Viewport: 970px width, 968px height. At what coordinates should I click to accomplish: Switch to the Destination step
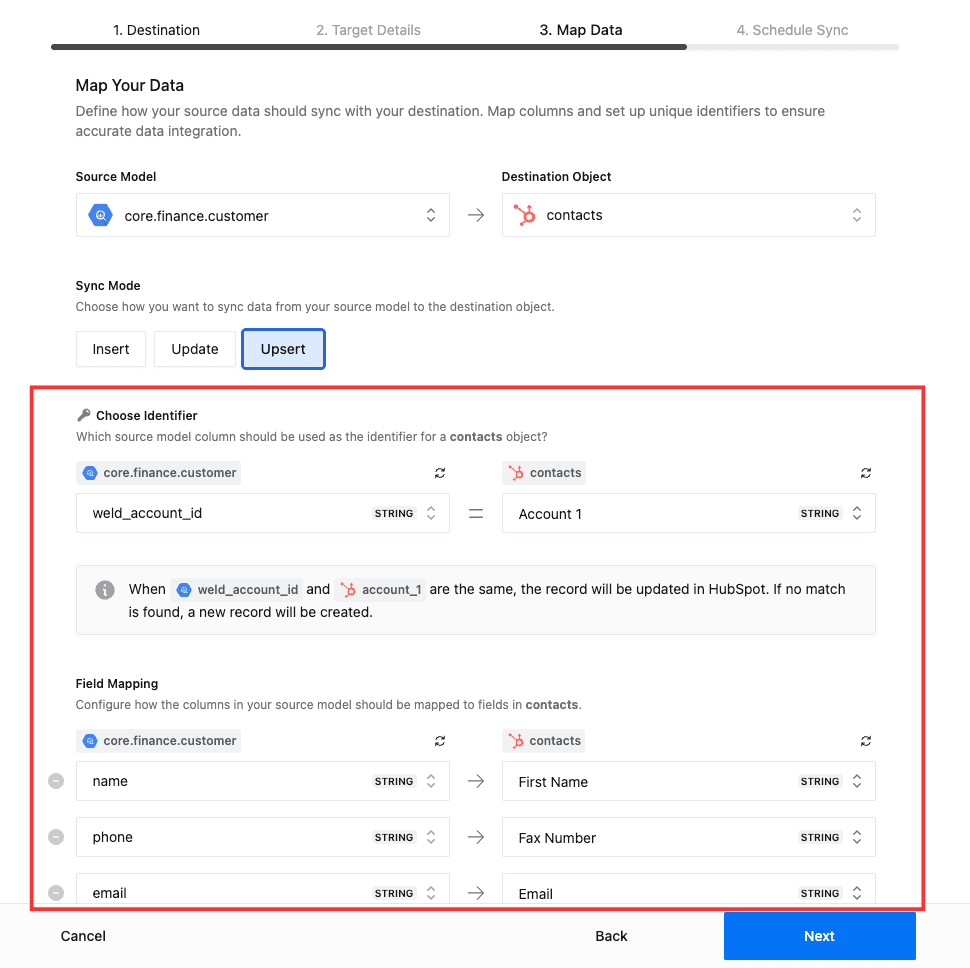click(157, 30)
